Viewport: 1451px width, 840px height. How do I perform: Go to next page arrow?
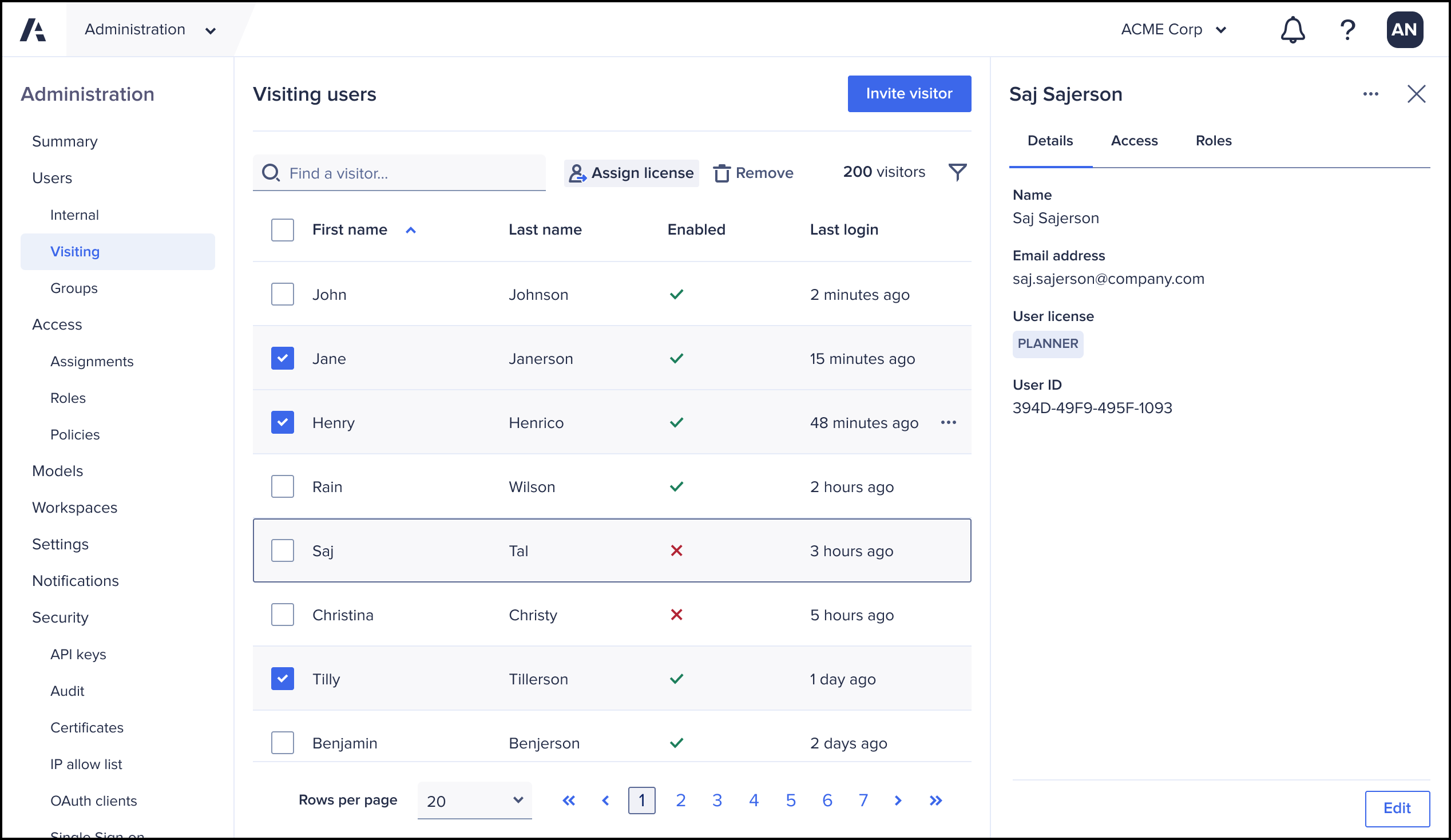[898, 801]
